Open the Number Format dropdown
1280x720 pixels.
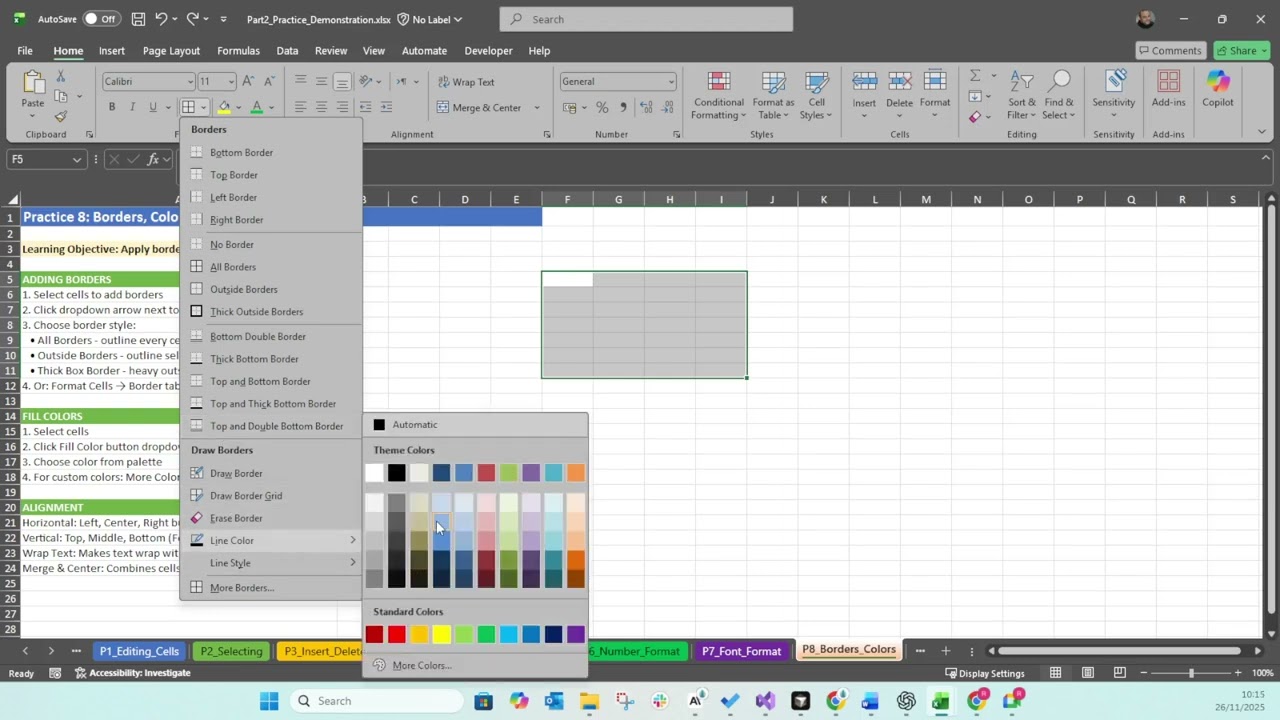tap(671, 82)
